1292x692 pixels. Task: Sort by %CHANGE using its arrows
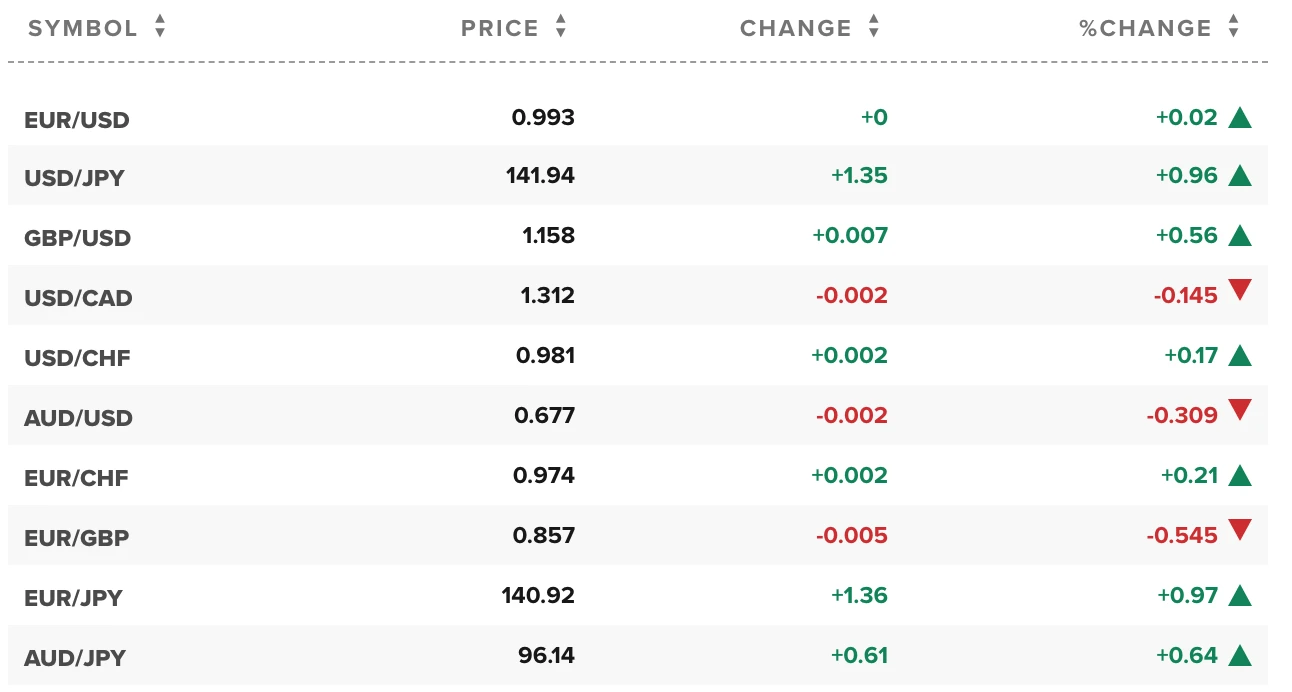1233,28
